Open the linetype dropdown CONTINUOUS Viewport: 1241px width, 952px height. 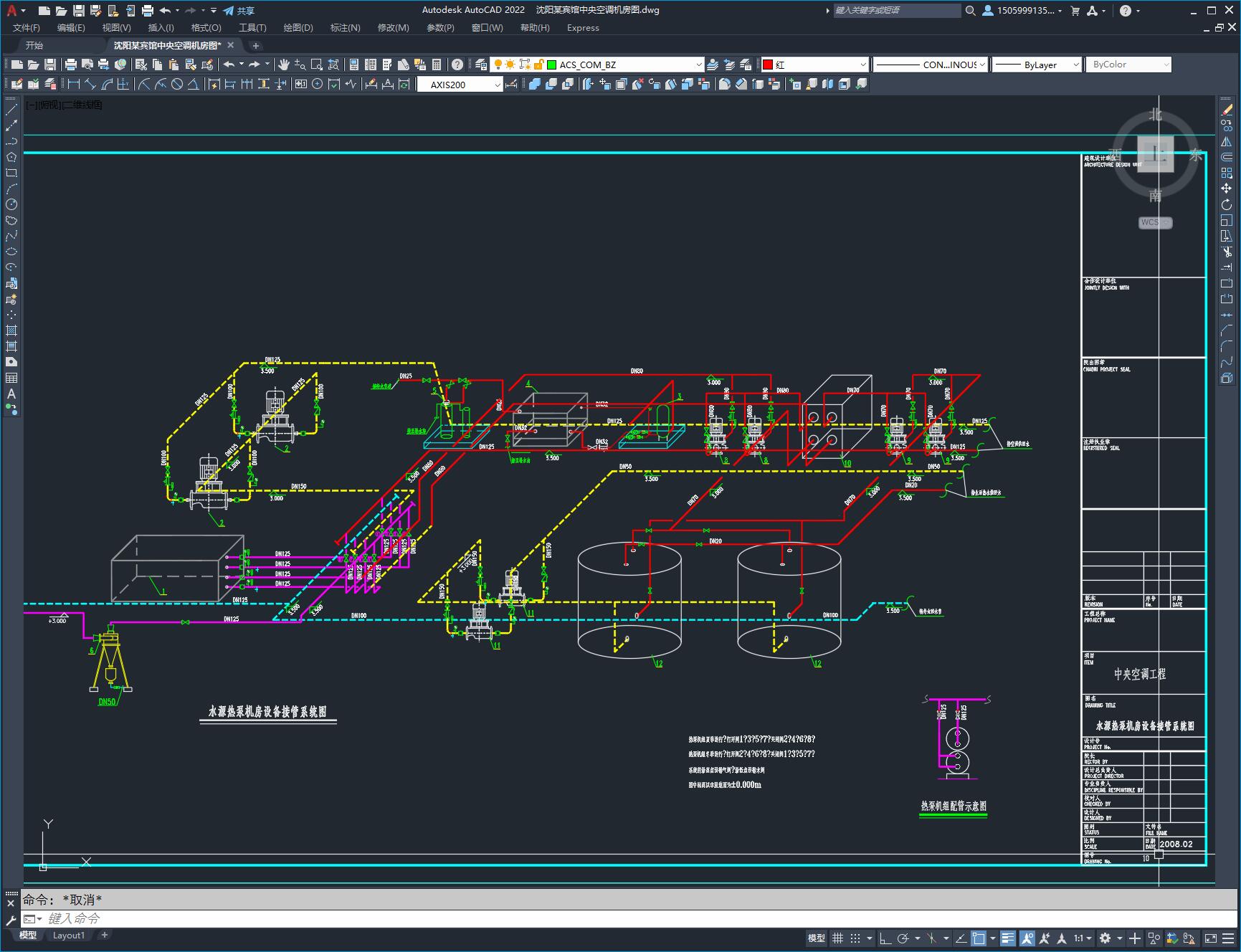931,65
